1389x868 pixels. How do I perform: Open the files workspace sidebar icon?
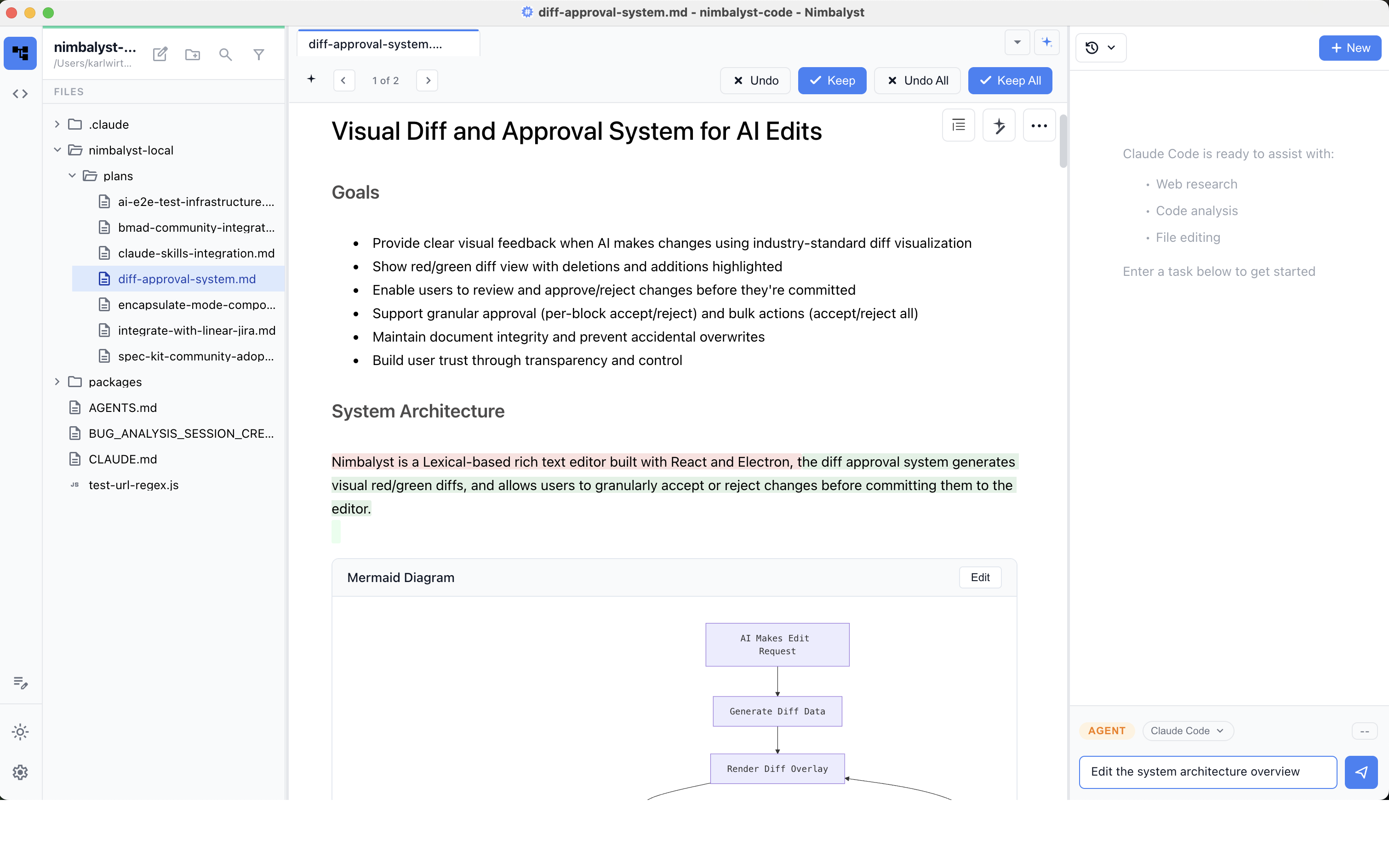click(20, 53)
